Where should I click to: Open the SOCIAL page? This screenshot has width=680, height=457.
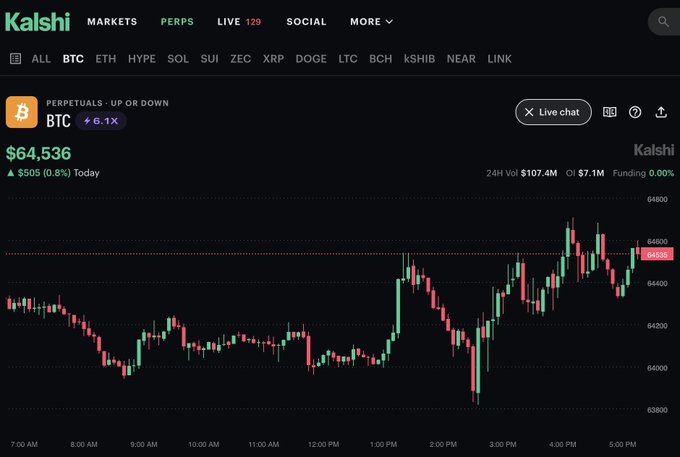point(306,22)
